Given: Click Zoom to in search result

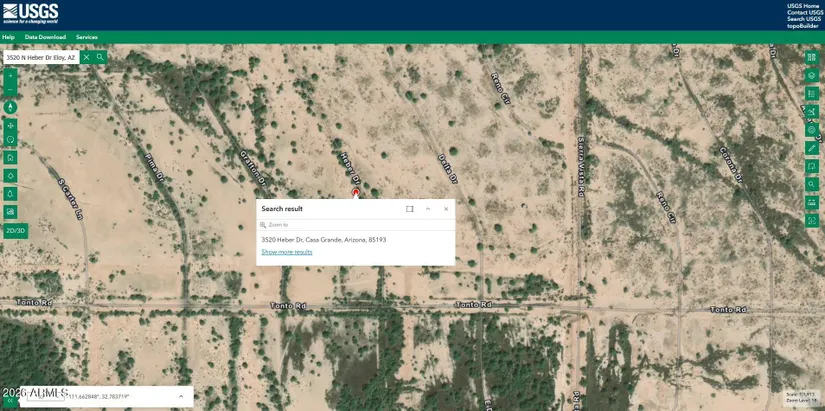Looking at the screenshot, I should pos(277,225).
